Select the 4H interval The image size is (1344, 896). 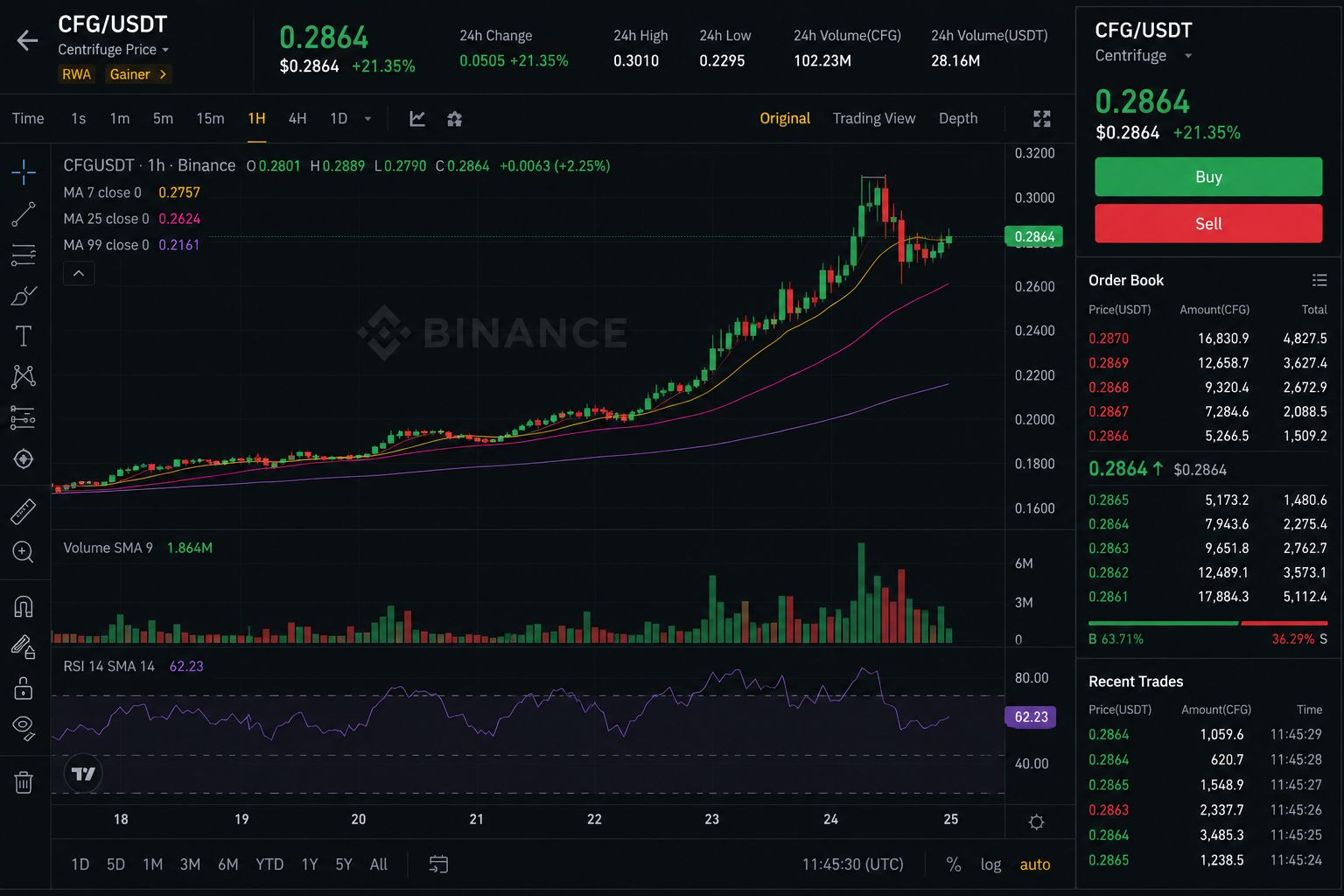[x=297, y=118]
